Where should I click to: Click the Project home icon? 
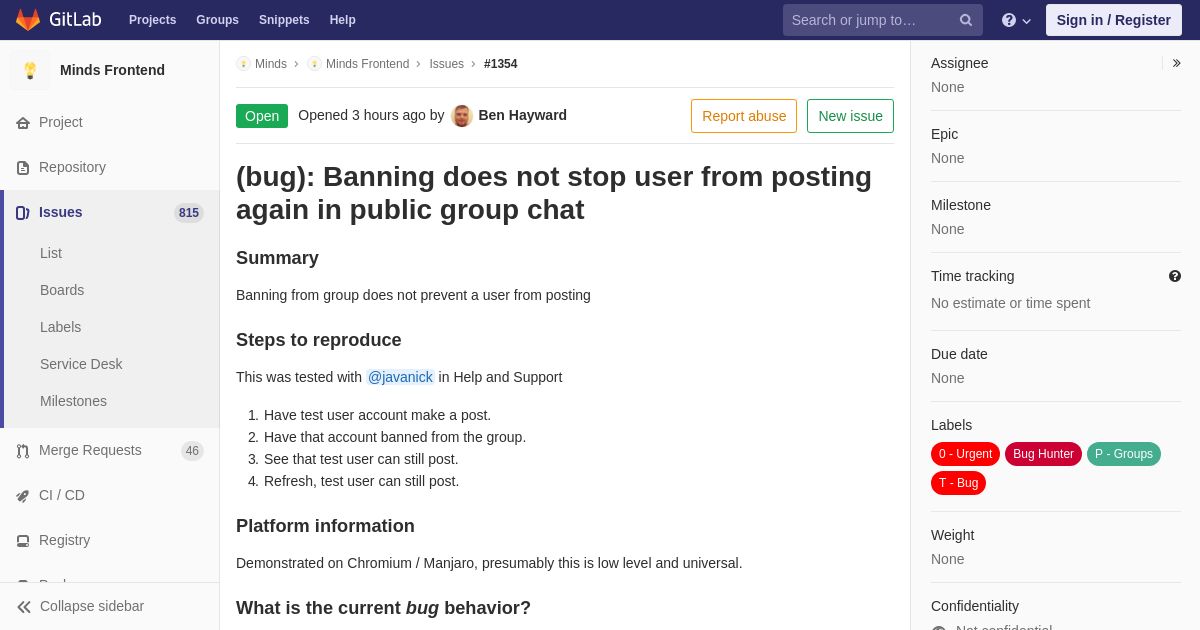pyautogui.click(x=23, y=123)
